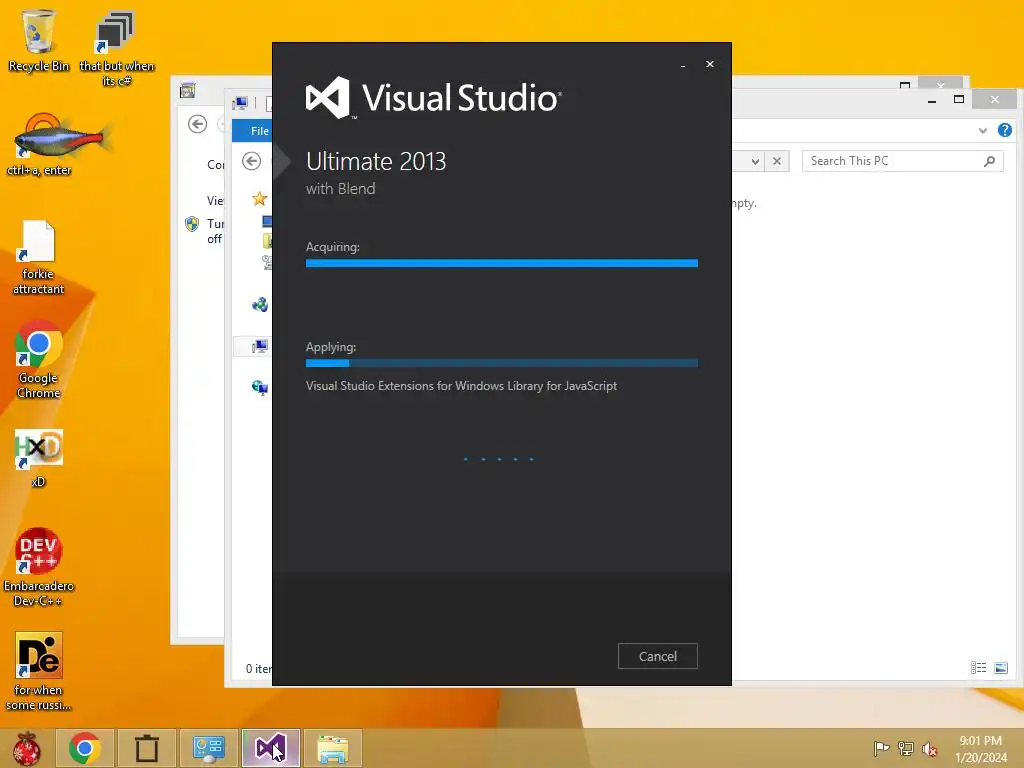Click the Start button ornament icon

pyautogui.click(x=27, y=748)
